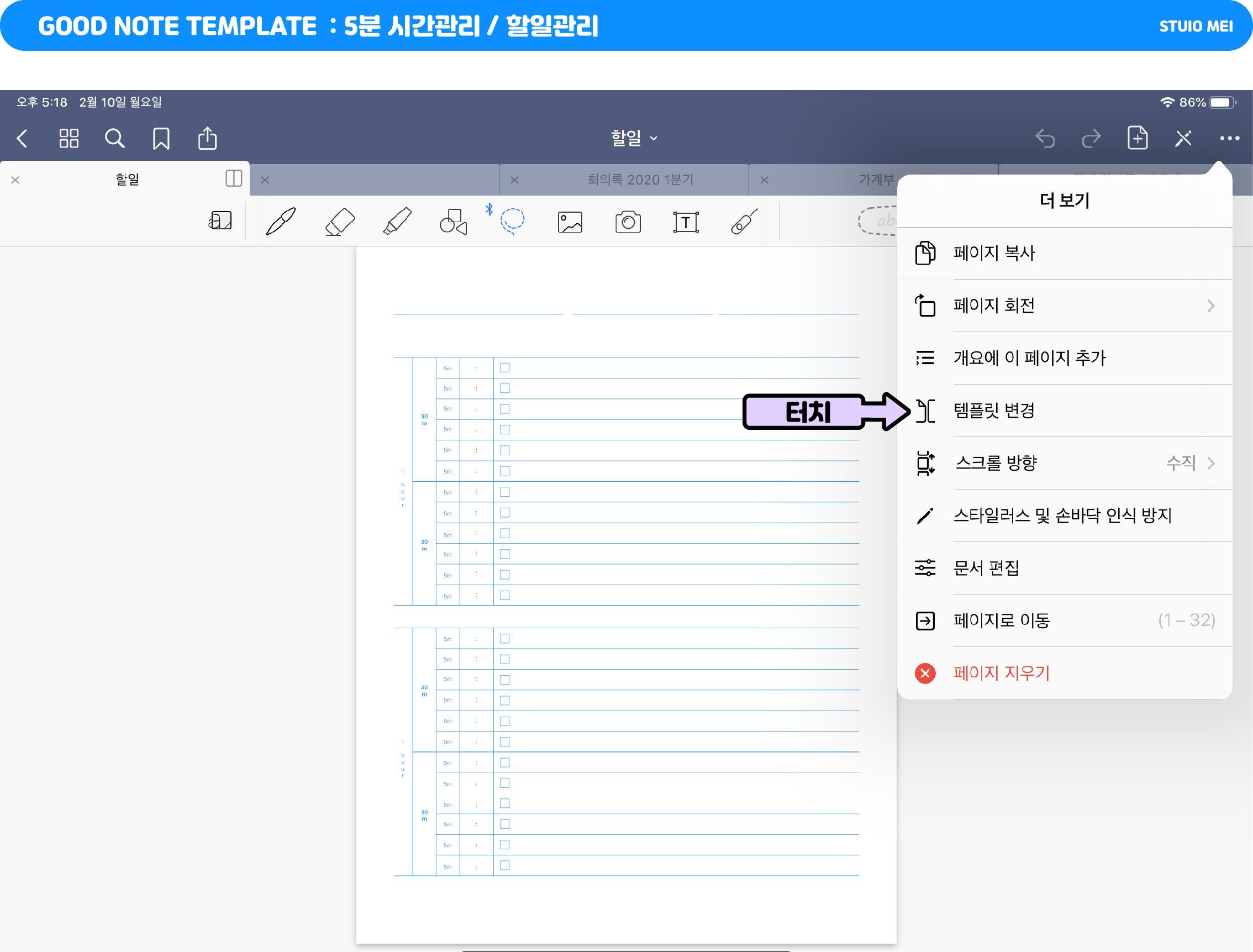Viewport: 1253px width, 952px height.
Task: Open the Camera tool
Action: (628, 222)
